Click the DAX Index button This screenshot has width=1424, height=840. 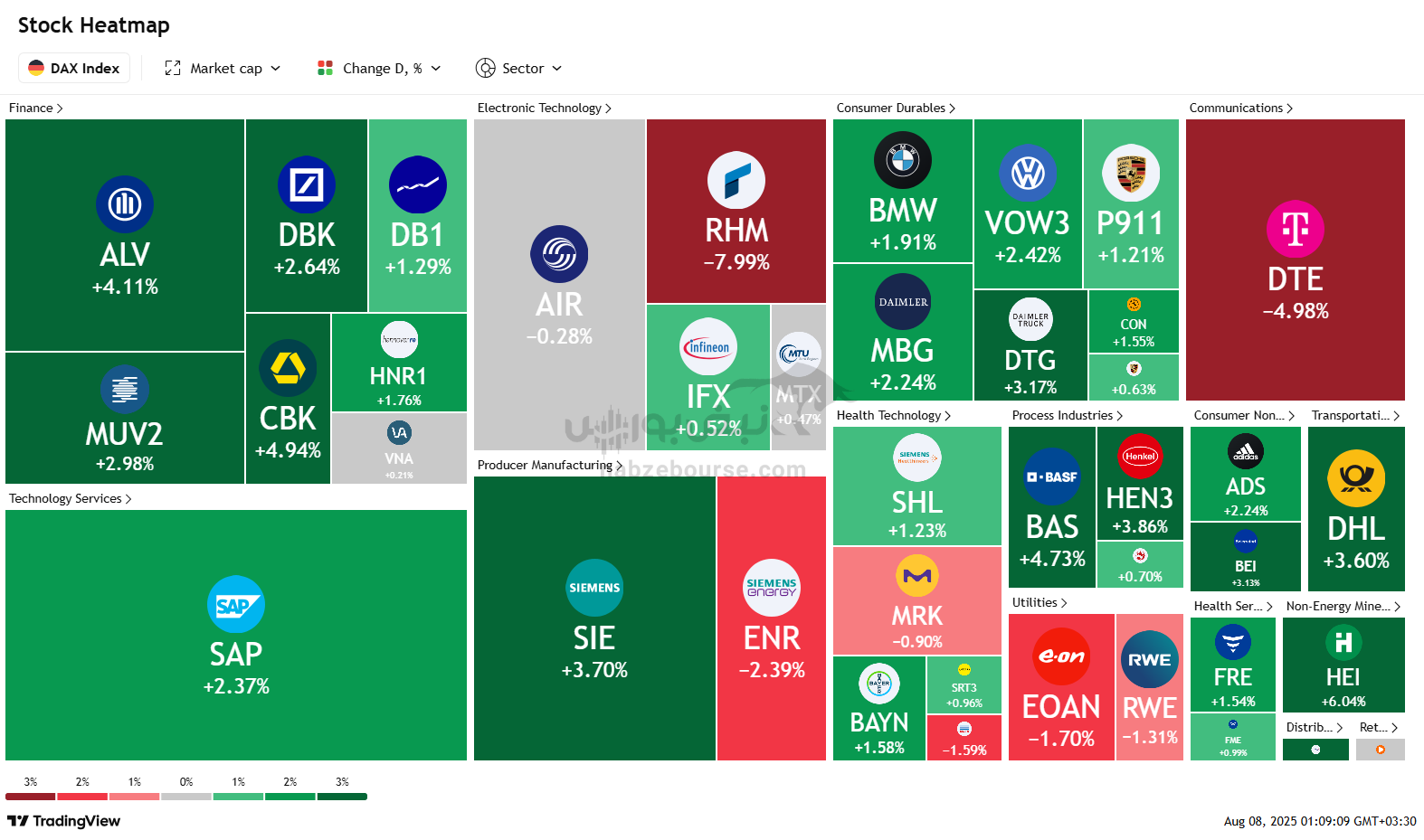(x=74, y=68)
